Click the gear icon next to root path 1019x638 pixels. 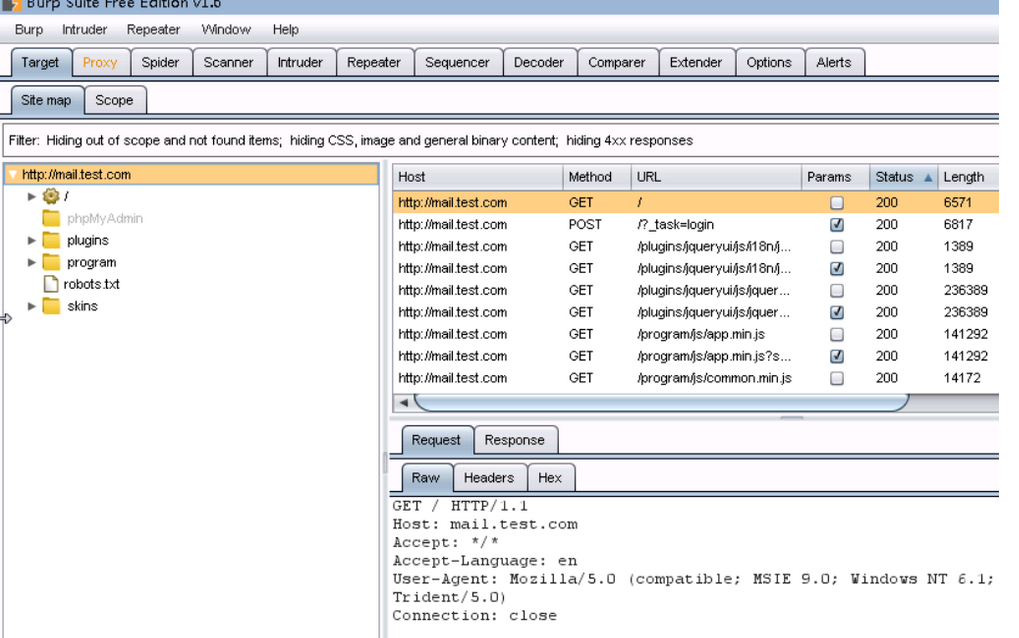click(51, 196)
